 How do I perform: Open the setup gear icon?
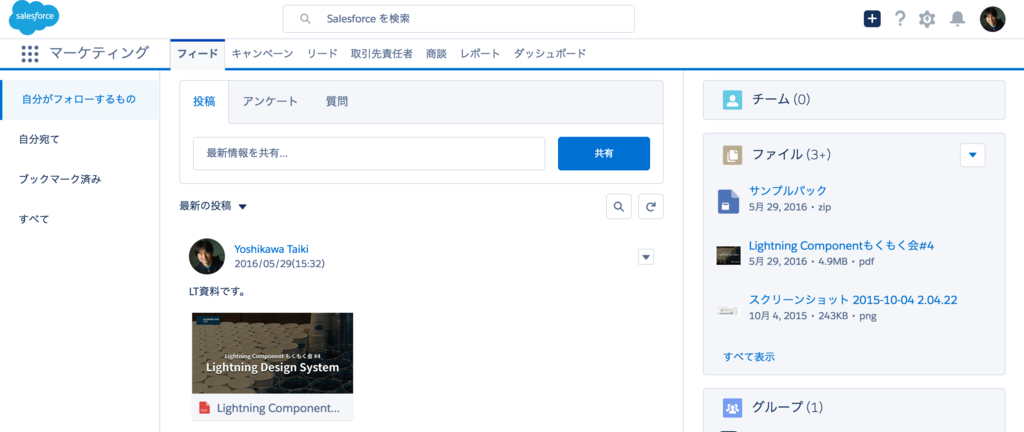pyautogui.click(x=927, y=19)
